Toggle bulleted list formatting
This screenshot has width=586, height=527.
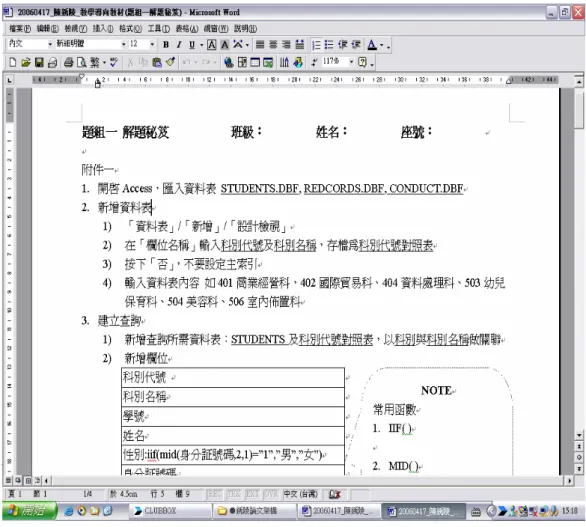click(329, 45)
